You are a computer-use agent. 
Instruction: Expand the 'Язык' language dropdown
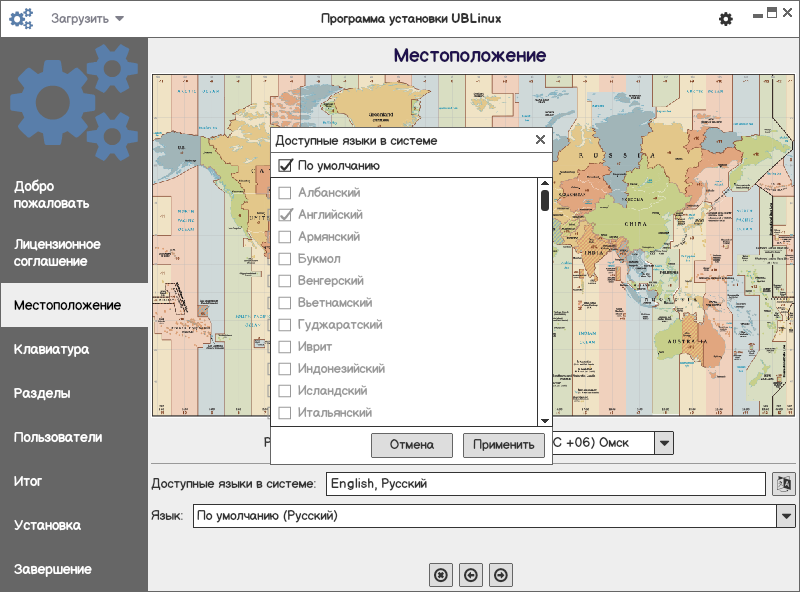(x=786, y=516)
